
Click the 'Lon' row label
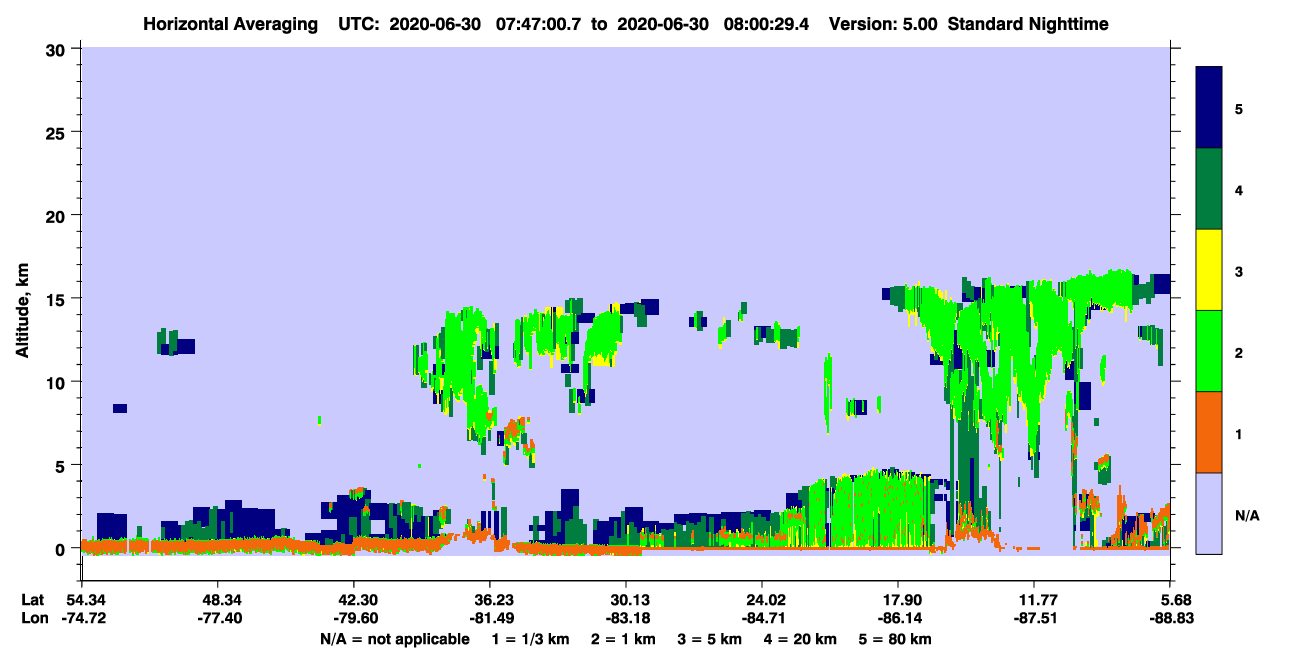[x=33, y=619]
